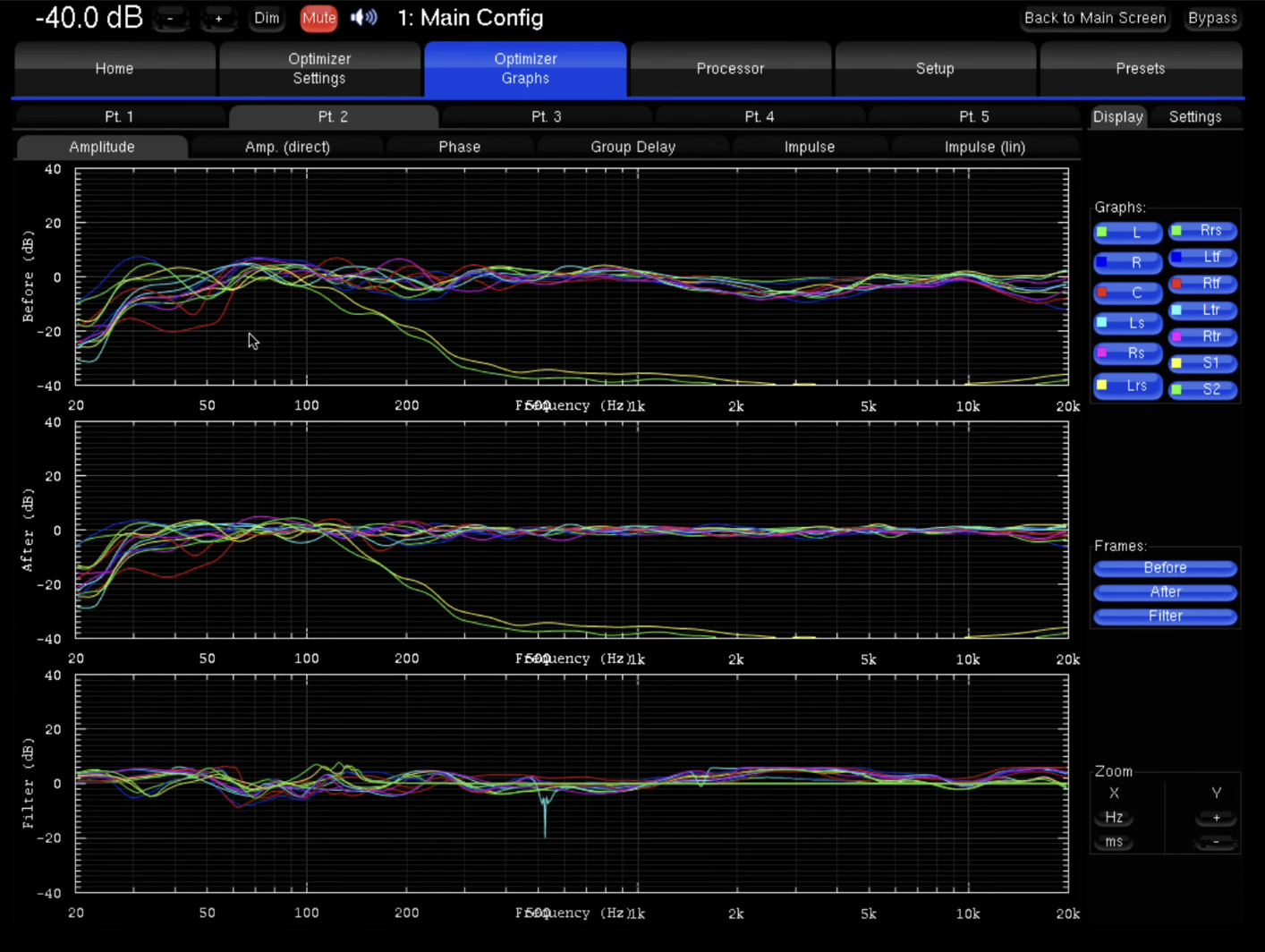
Task: Toggle the Mute button
Action: click(318, 18)
